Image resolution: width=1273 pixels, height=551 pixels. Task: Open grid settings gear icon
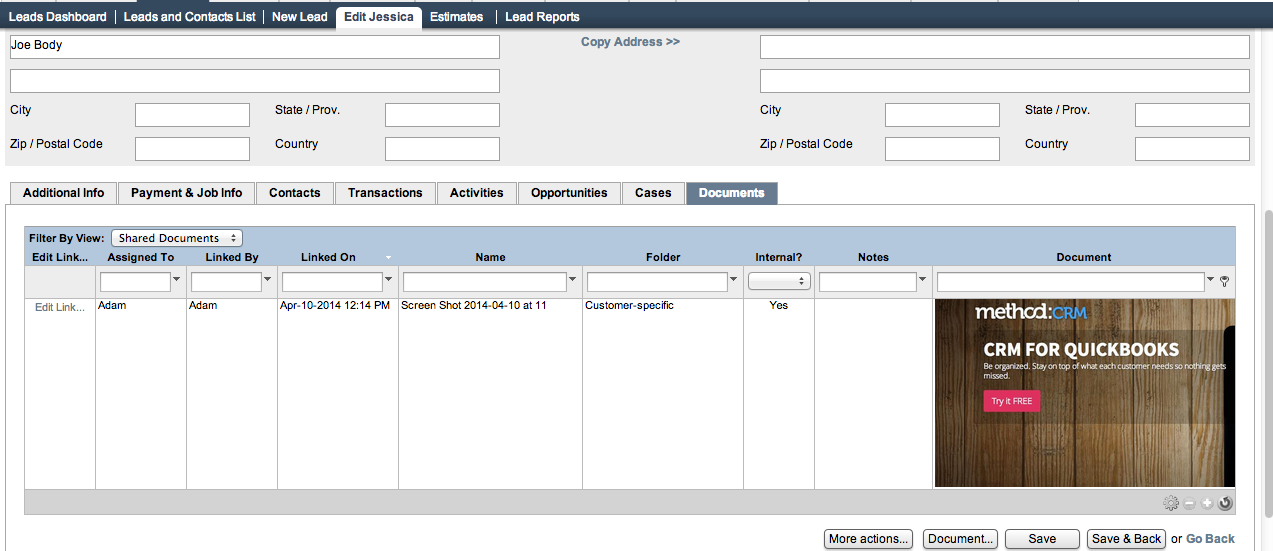pos(1171,503)
